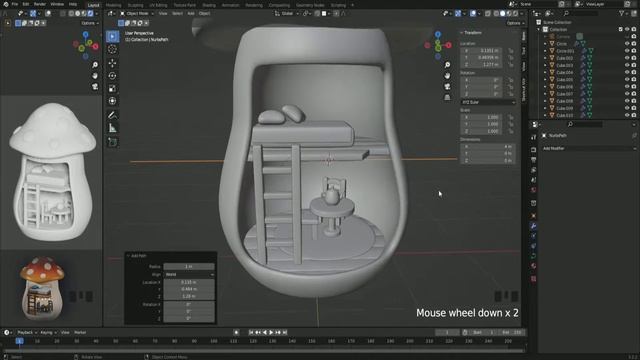Toggle overlays in main viewport header
The height and width of the screenshot is (360, 640).
473,13
